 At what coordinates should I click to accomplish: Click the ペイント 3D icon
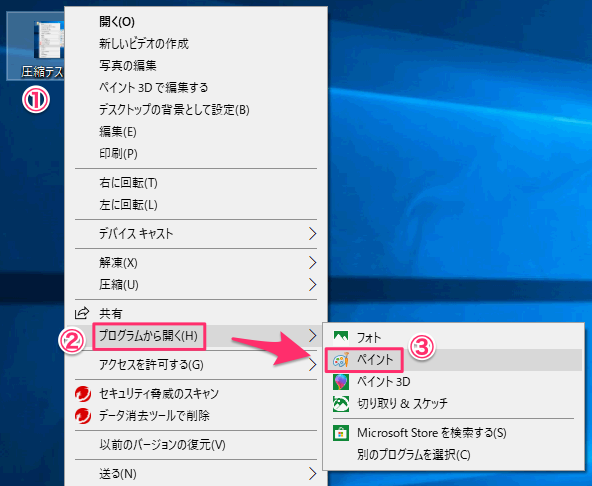click(x=341, y=381)
